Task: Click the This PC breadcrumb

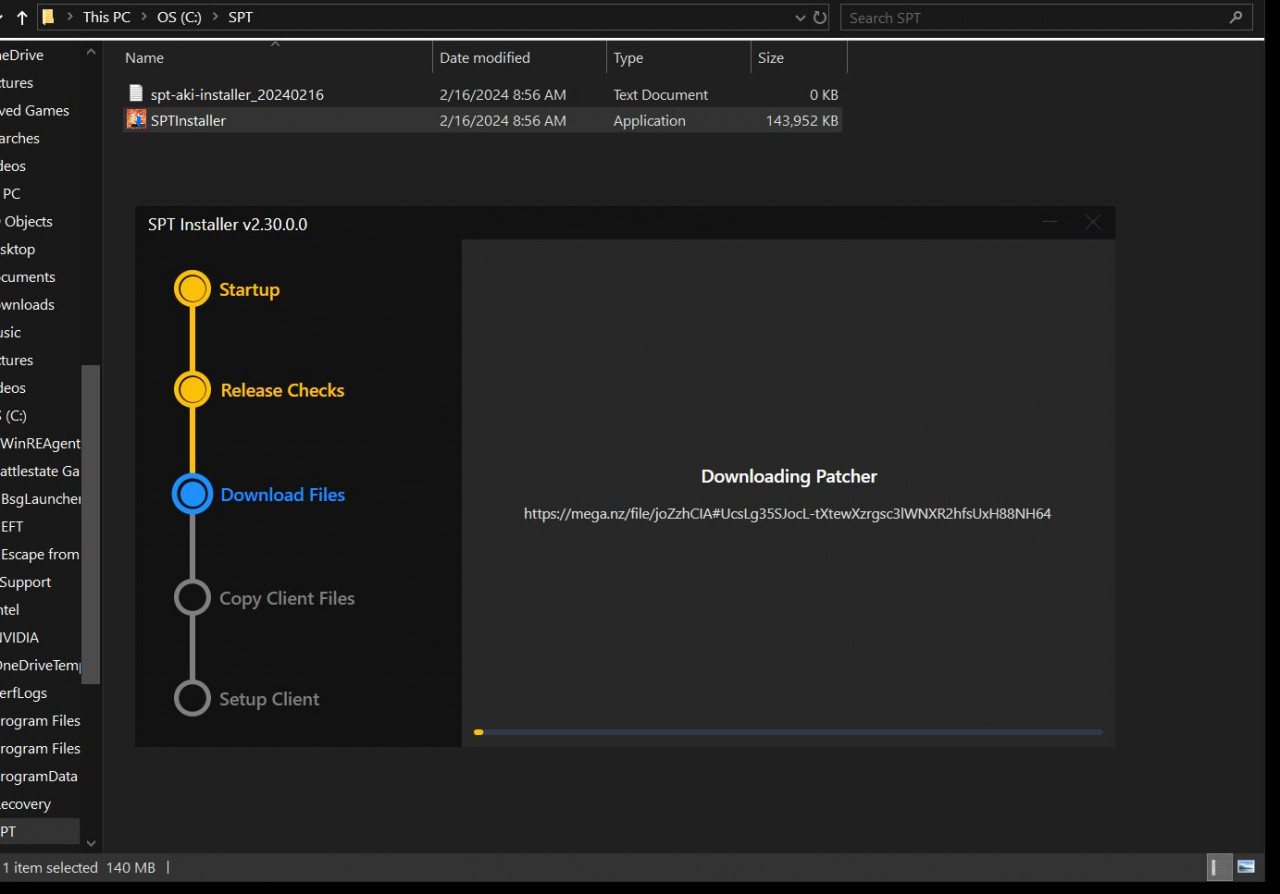Action: 107,18
